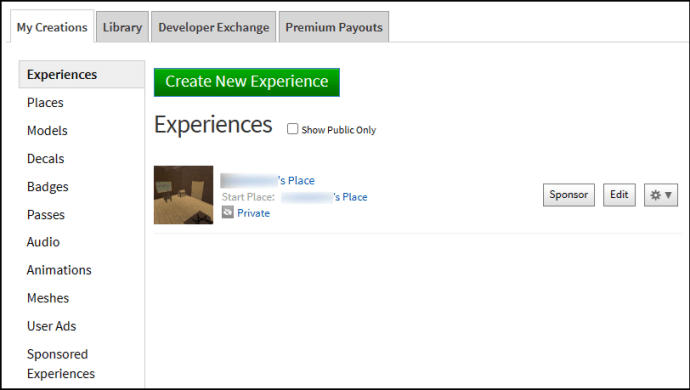Switch to the Developer Exchange tab
690x390 pixels.
213,27
